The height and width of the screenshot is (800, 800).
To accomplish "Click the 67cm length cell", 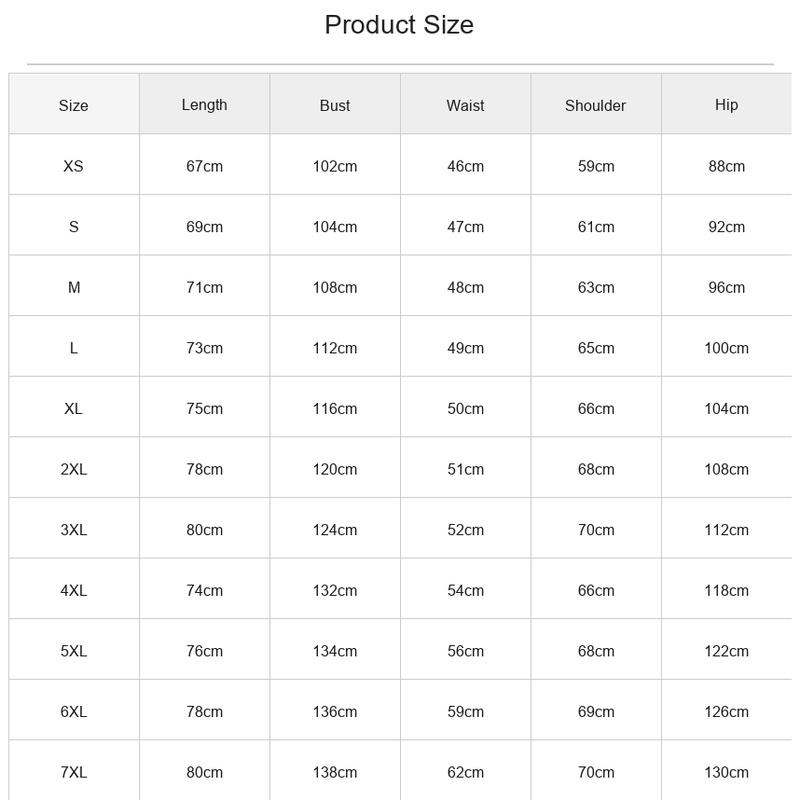I will [204, 166].
